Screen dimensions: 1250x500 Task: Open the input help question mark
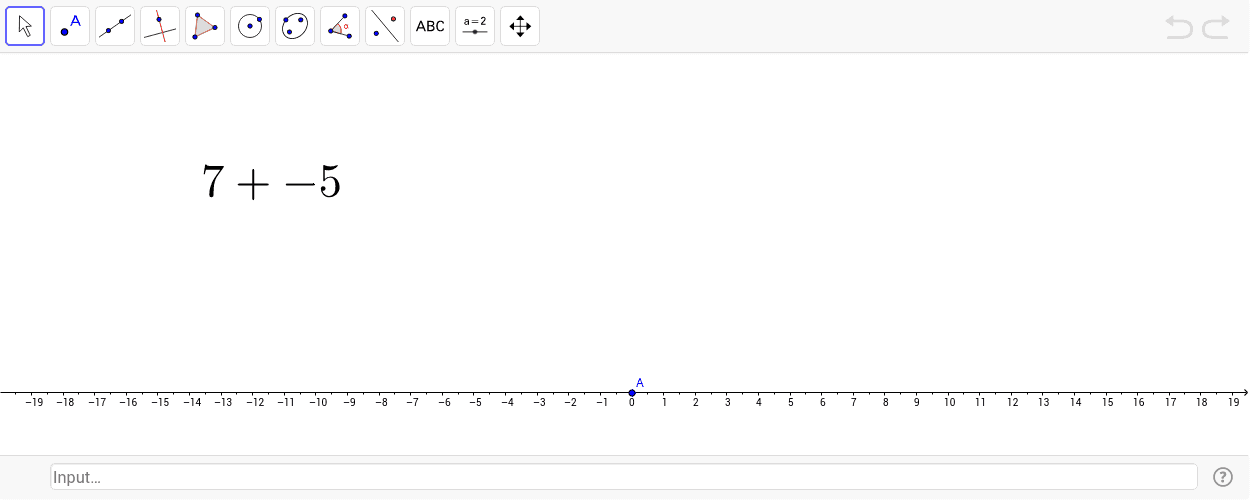coord(1222,477)
